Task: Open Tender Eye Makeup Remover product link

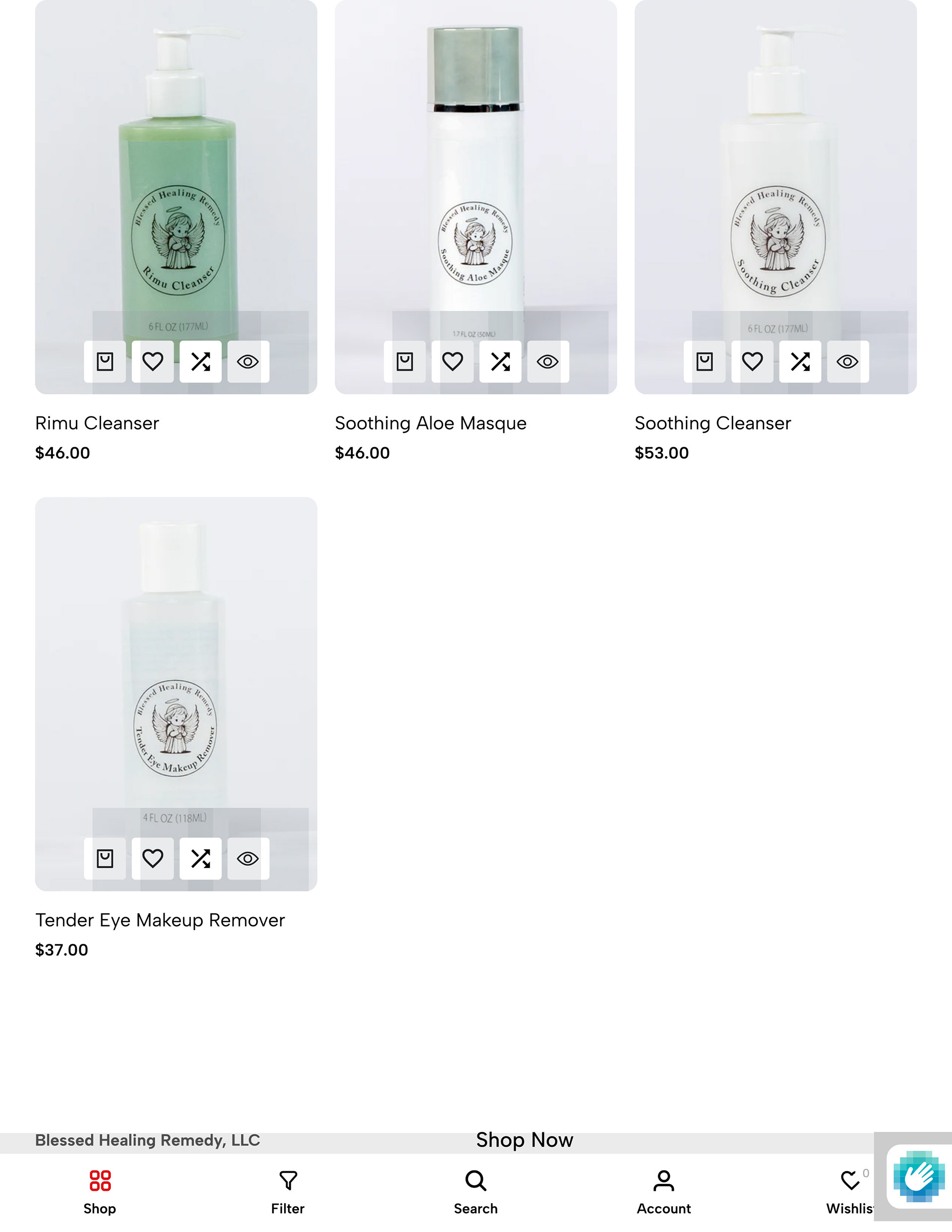Action: [160, 920]
